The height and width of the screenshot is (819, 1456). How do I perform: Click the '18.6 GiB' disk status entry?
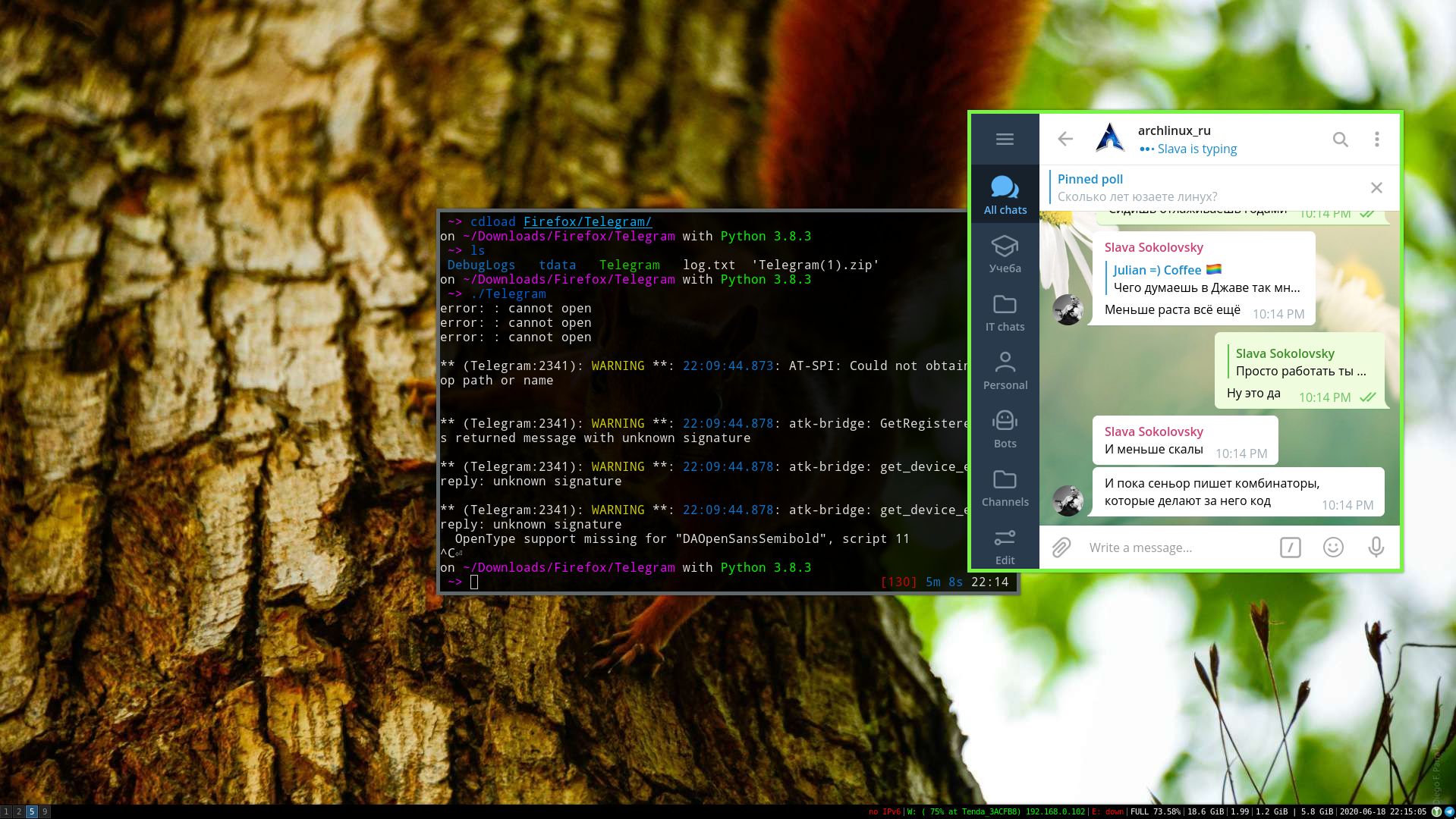[x=1206, y=811]
